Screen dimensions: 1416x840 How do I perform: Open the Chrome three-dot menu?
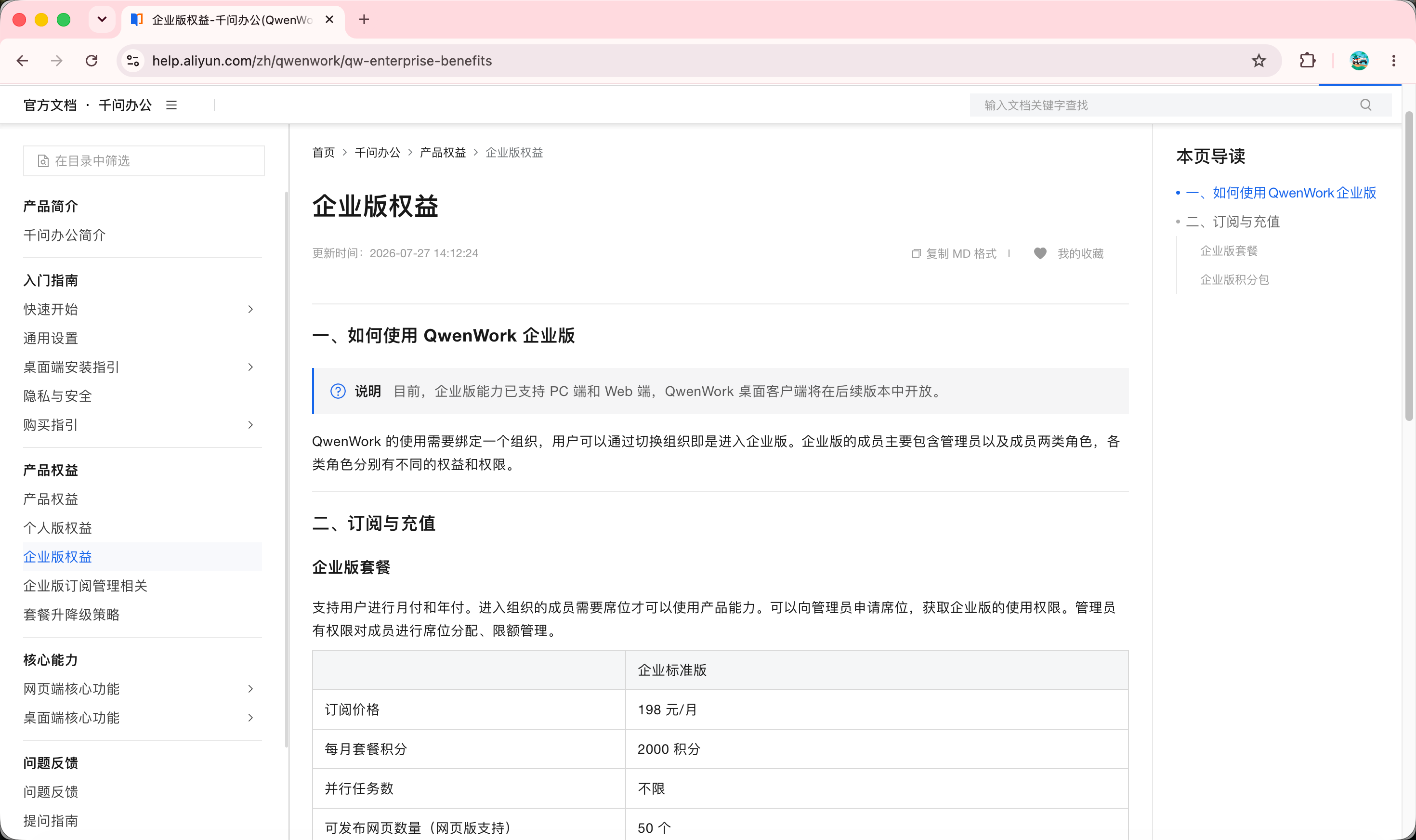(x=1393, y=61)
